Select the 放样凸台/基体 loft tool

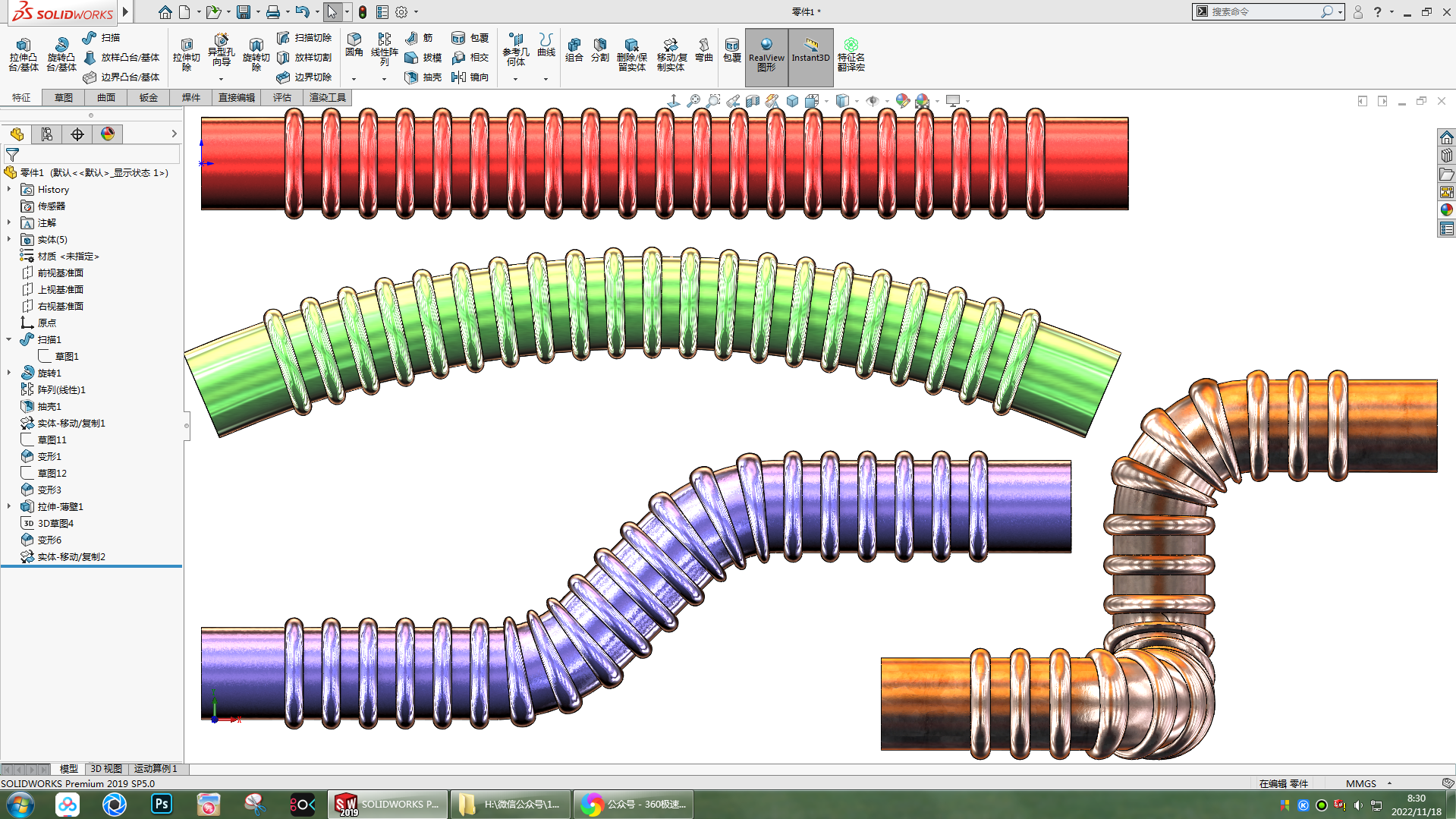pos(121,58)
